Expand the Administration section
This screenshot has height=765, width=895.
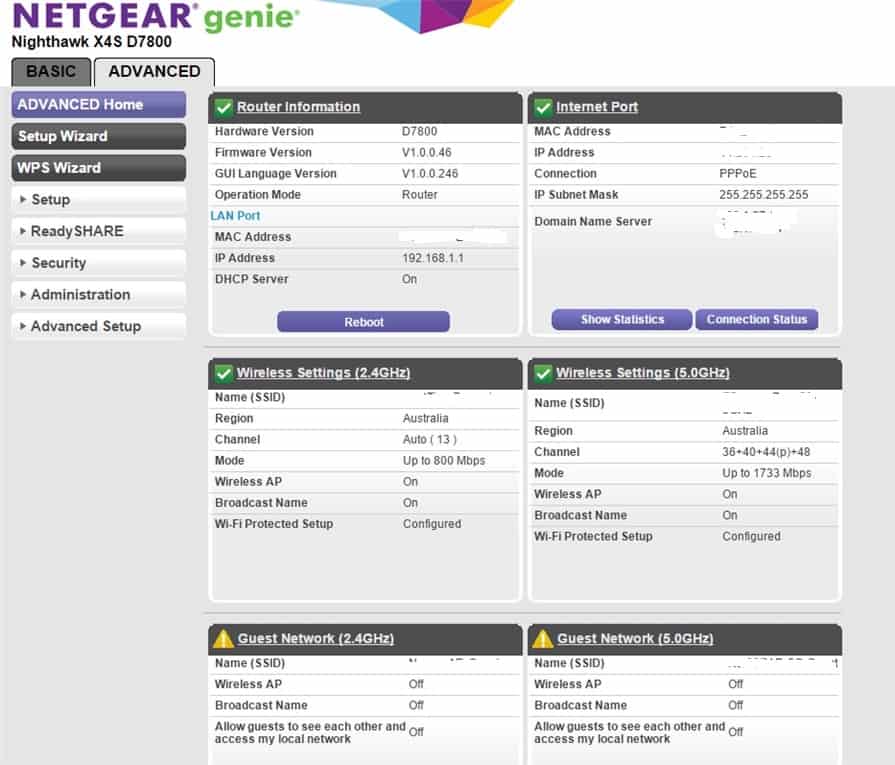coord(98,295)
